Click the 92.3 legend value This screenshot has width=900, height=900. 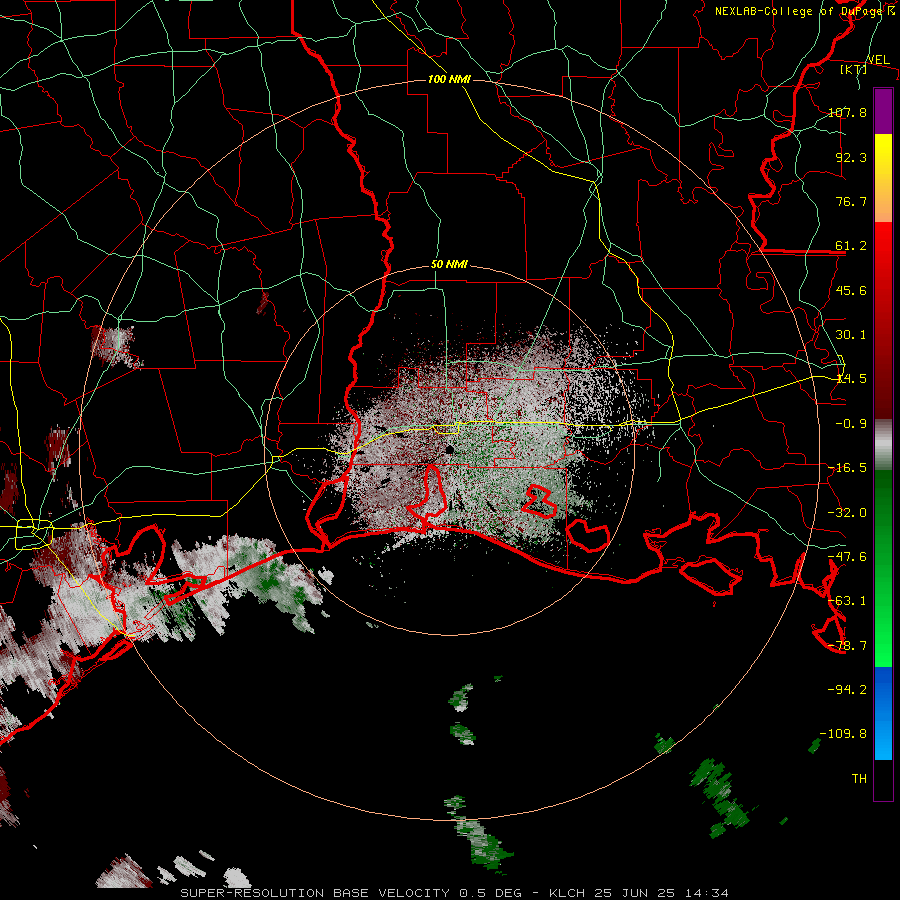point(851,157)
